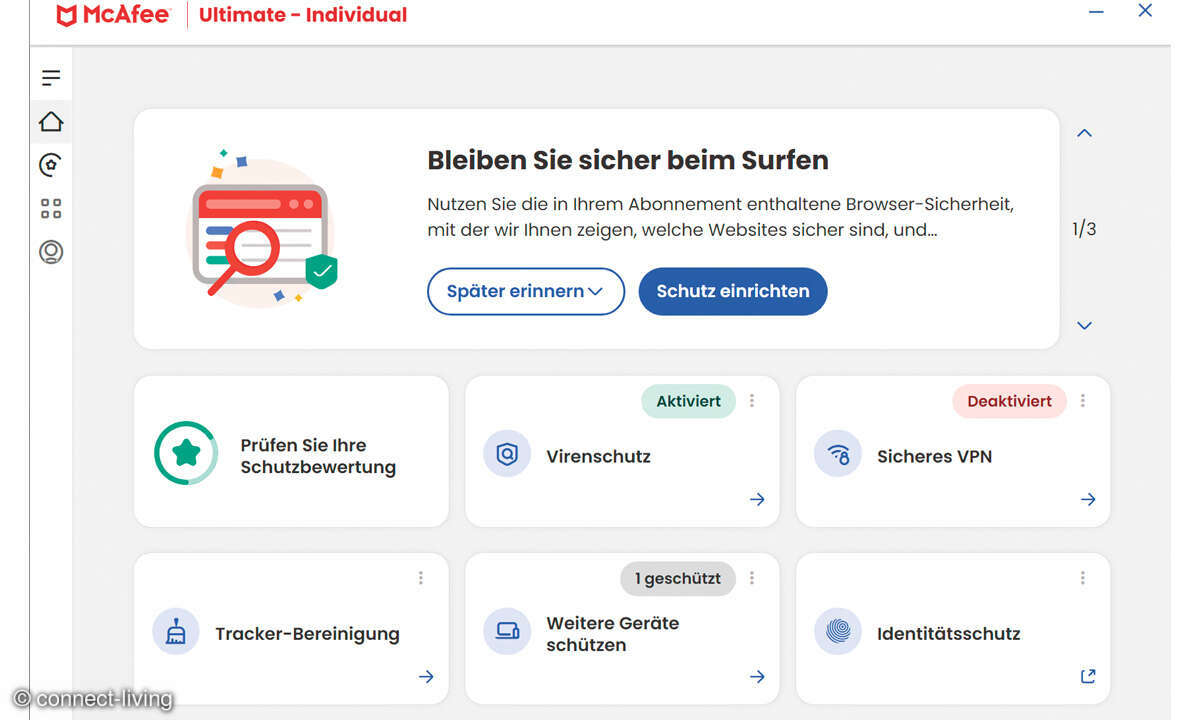
Task: Expand the Später erinnern dropdown
Action: coord(526,291)
